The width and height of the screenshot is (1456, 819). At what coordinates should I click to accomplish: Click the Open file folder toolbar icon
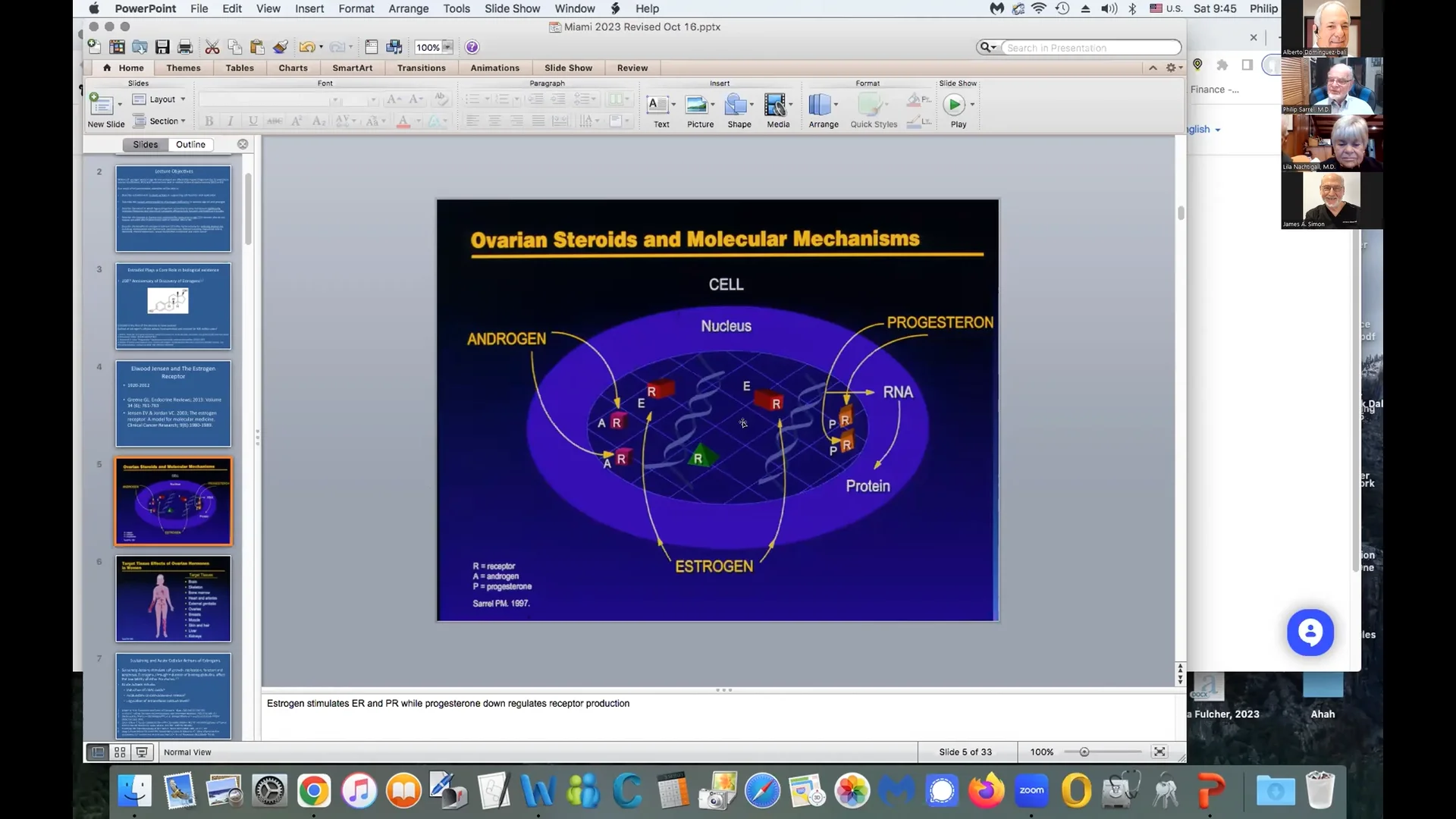click(x=140, y=47)
